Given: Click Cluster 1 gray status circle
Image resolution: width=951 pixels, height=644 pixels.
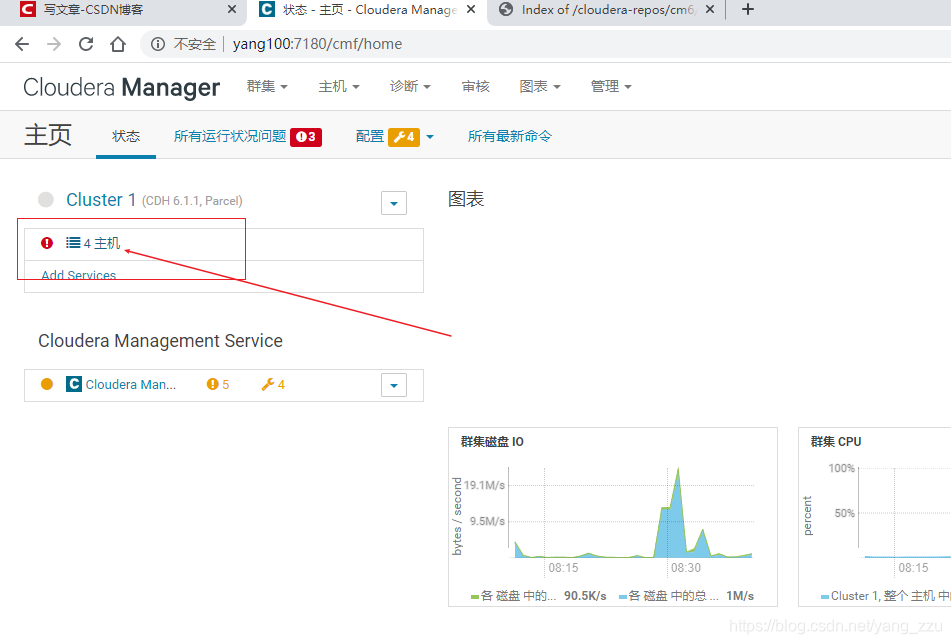Looking at the screenshot, I should [45, 200].
